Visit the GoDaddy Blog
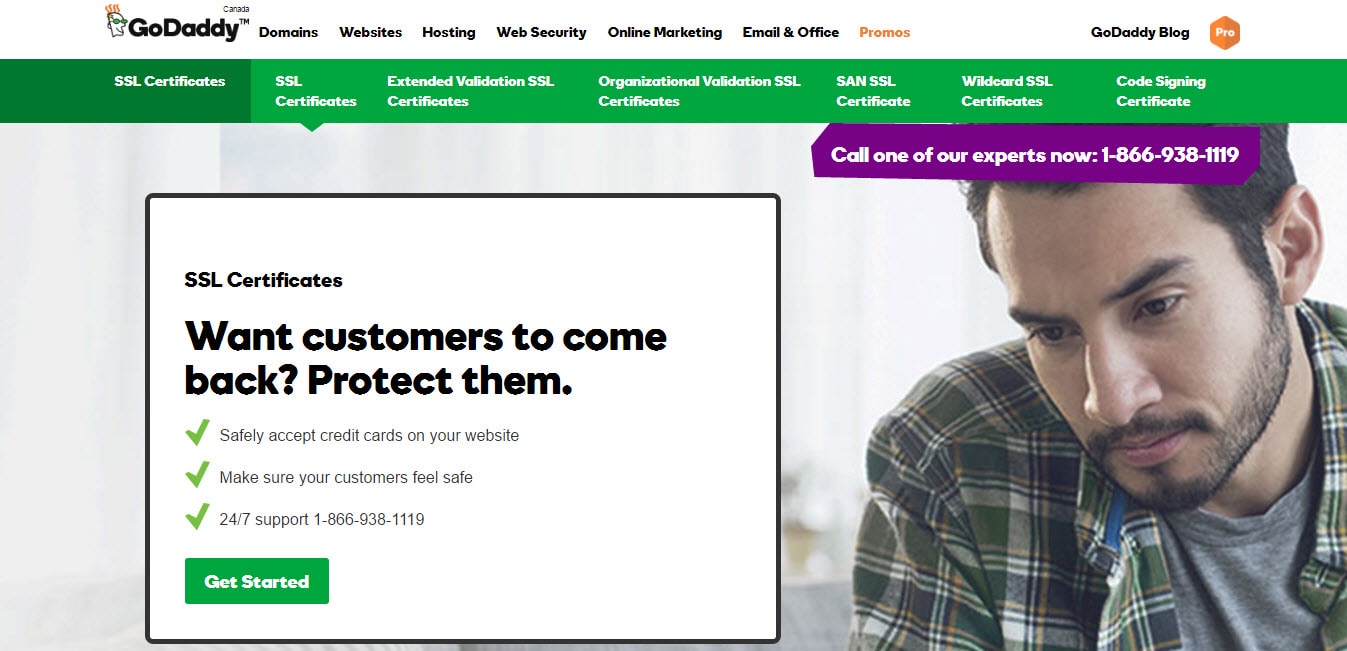 tap(1139, 32)
